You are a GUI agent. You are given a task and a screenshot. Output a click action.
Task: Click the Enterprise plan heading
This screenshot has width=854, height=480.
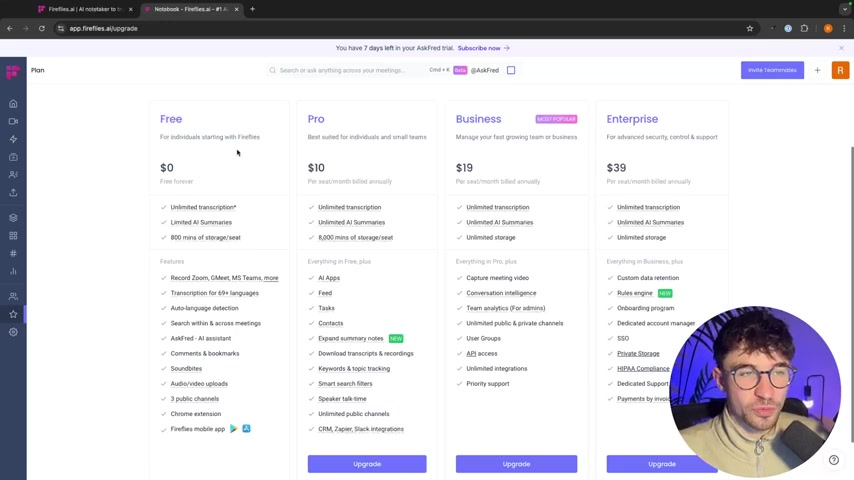632,119
